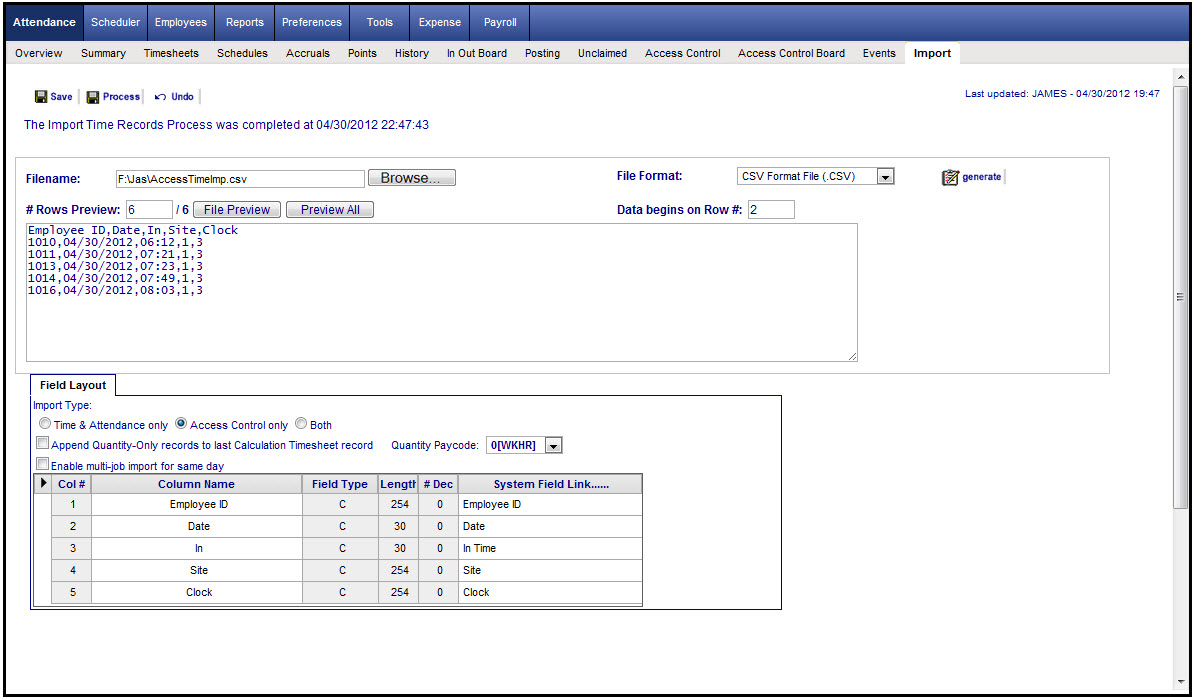This screenshot has width=1194, height=699.
Task: Click the Browse button
Action: tap(411, 176)
